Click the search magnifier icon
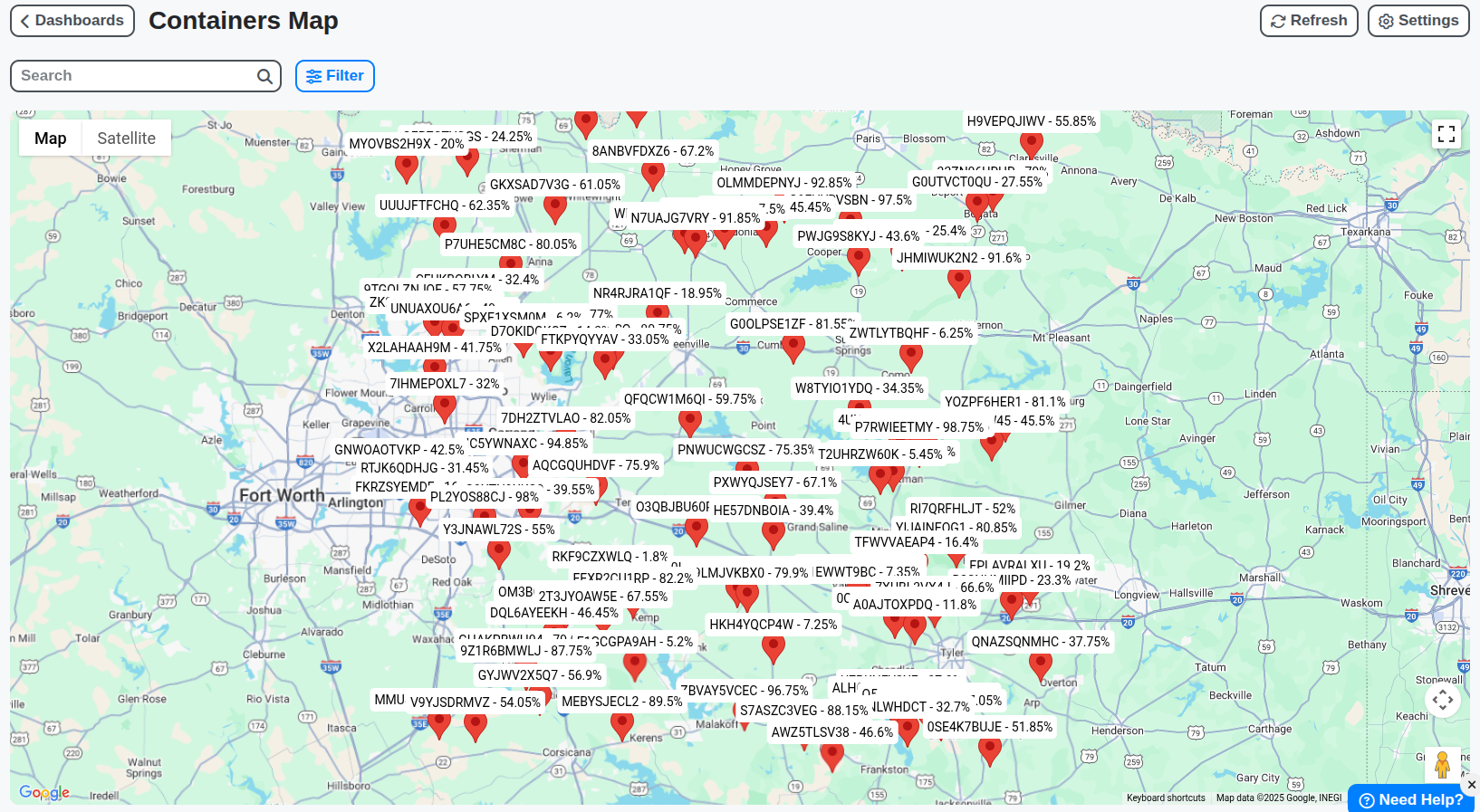This screenshot has width=1480, height=812. tap(264, 76)
